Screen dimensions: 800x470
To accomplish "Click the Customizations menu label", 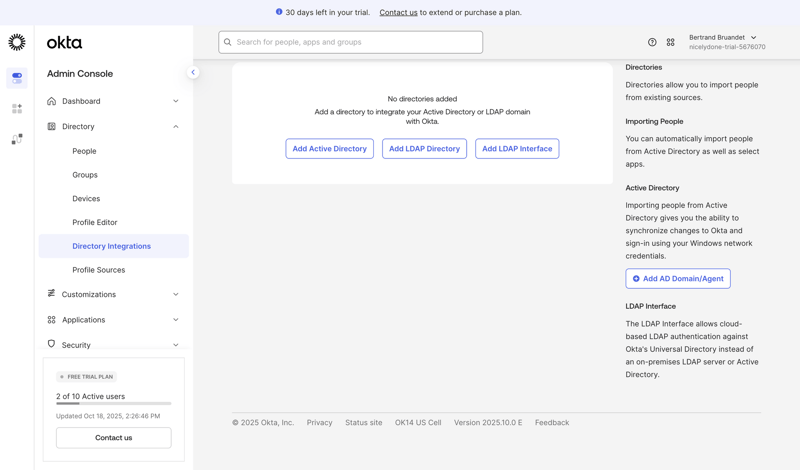I will click(89, 294).
